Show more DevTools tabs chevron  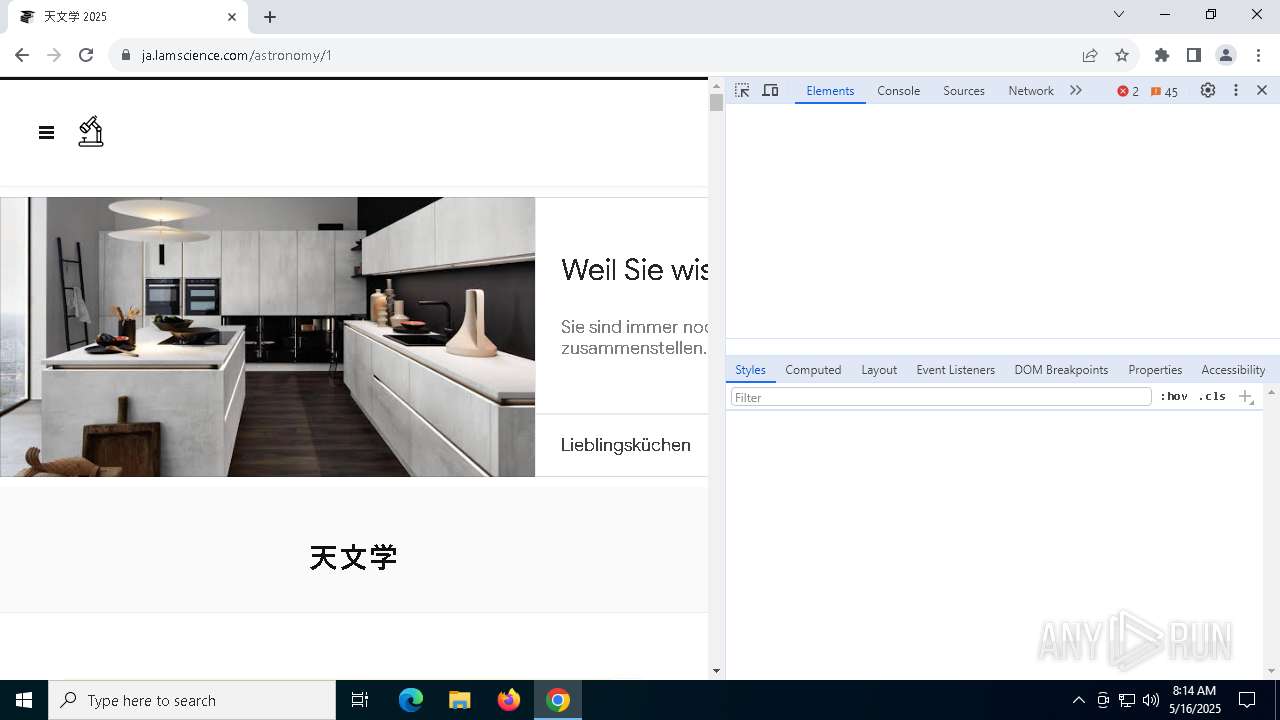click(1076, 90)
